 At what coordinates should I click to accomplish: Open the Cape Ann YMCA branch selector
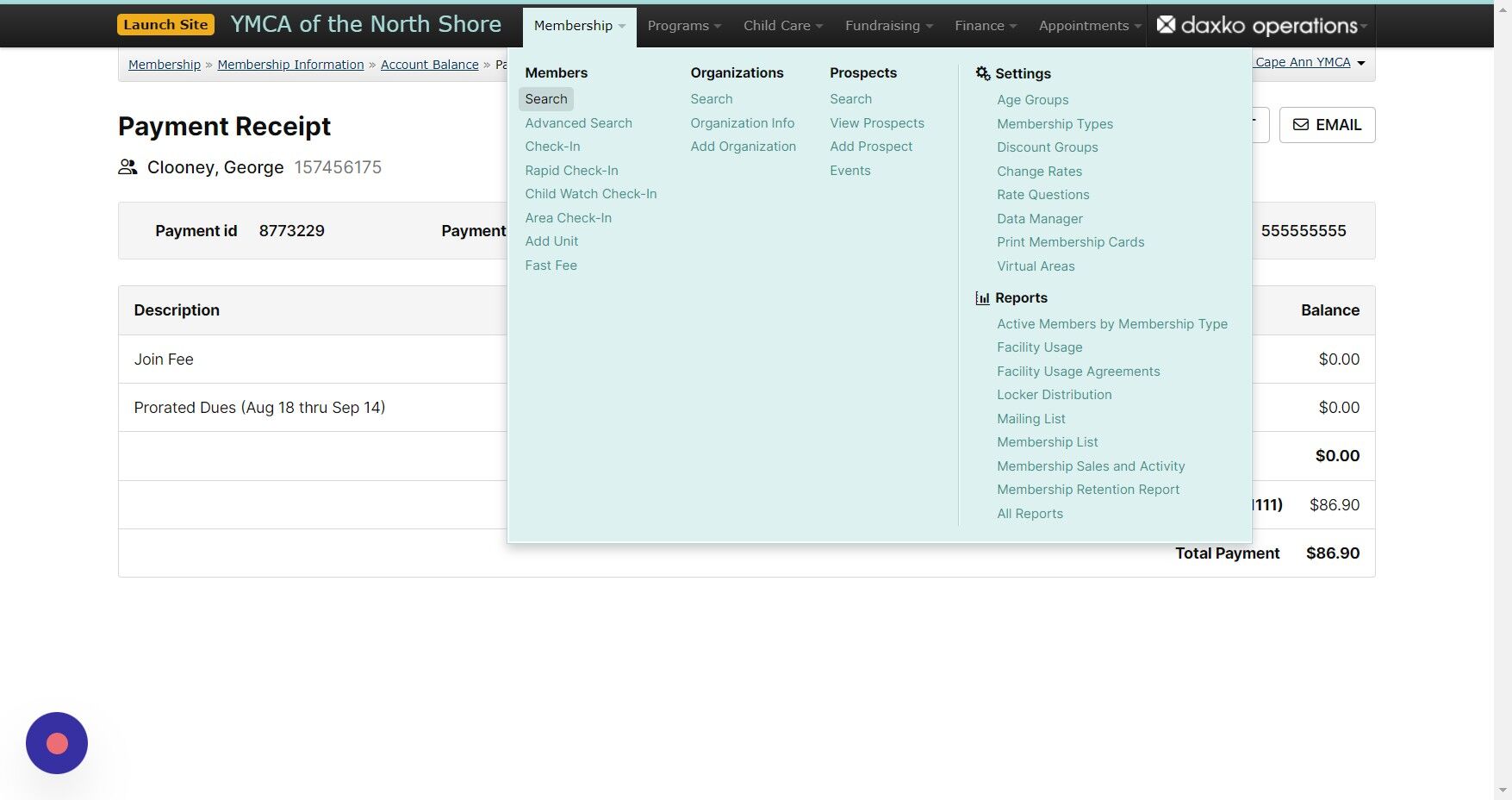point(1310,62)
